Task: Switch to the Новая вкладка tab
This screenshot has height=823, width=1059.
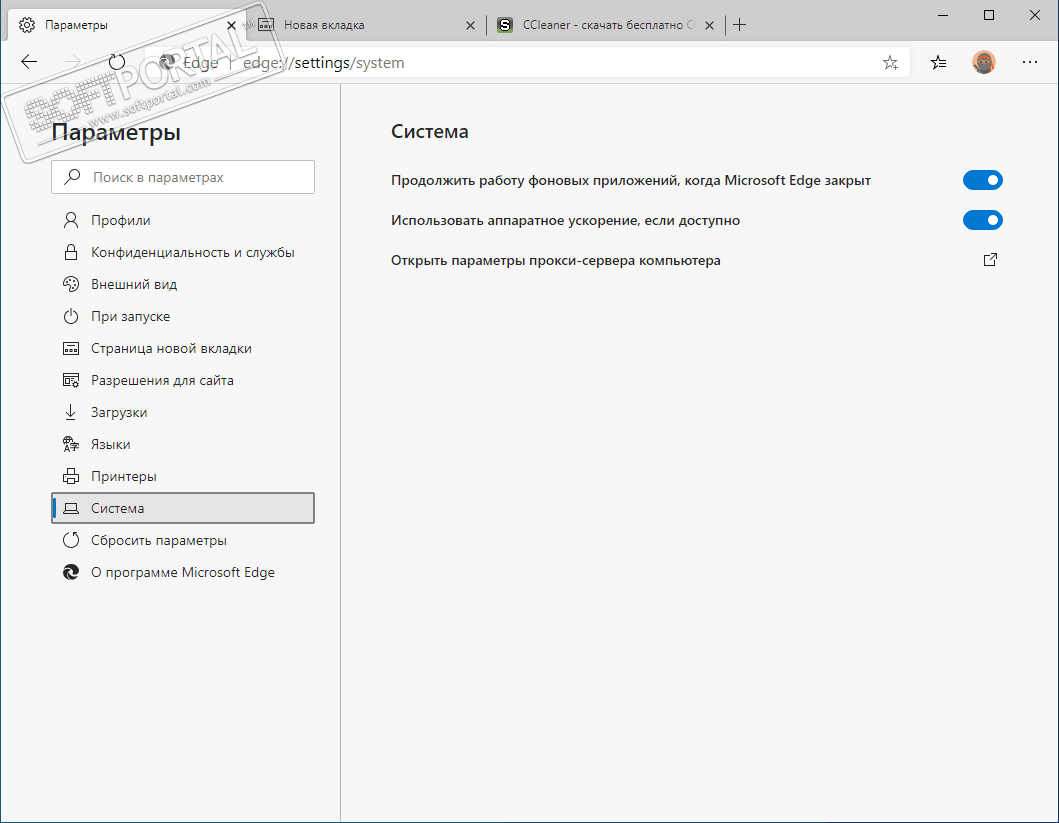Action: click(367, 25)
